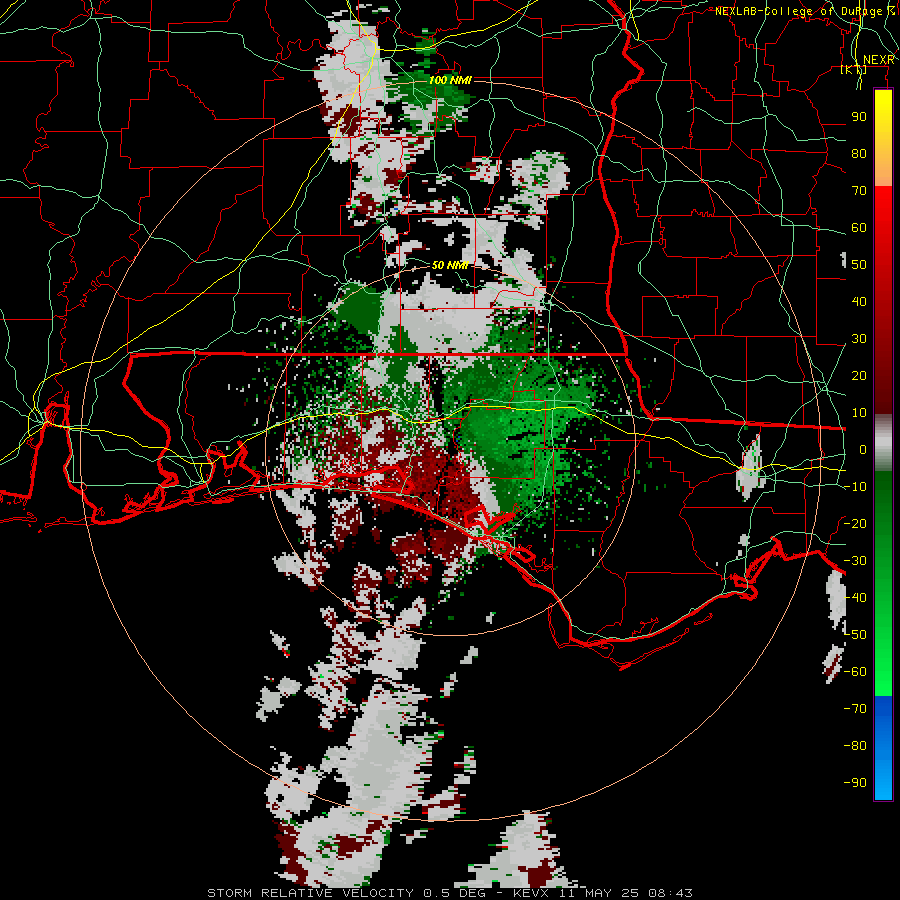The height and width of the screenshot is (900, 900).
Task: Click the 0 value on velocity scale
Action: tap(863, 450)
